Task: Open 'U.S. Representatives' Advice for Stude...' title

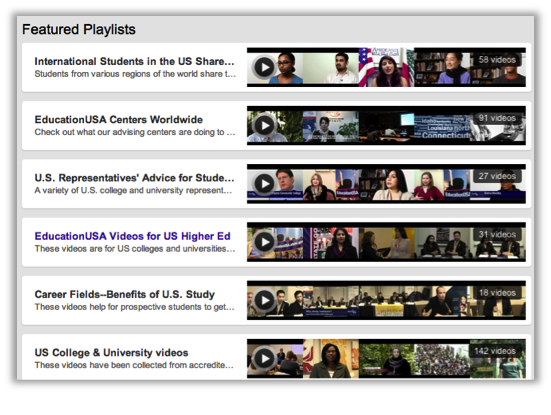Action: click(x=134, y=178)
